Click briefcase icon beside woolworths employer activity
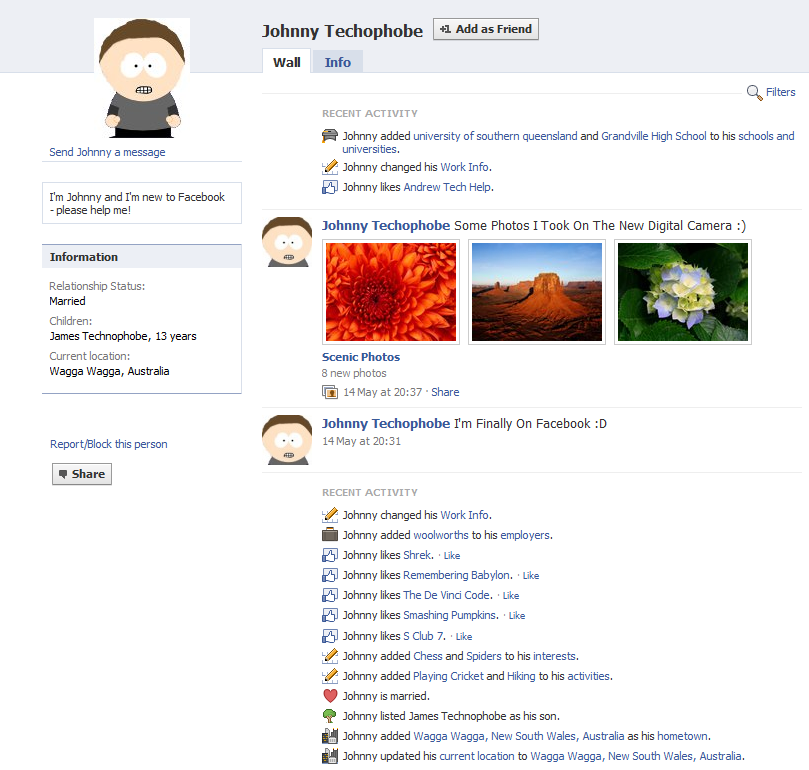Screen dimensions: 809x770 point(330,535)
